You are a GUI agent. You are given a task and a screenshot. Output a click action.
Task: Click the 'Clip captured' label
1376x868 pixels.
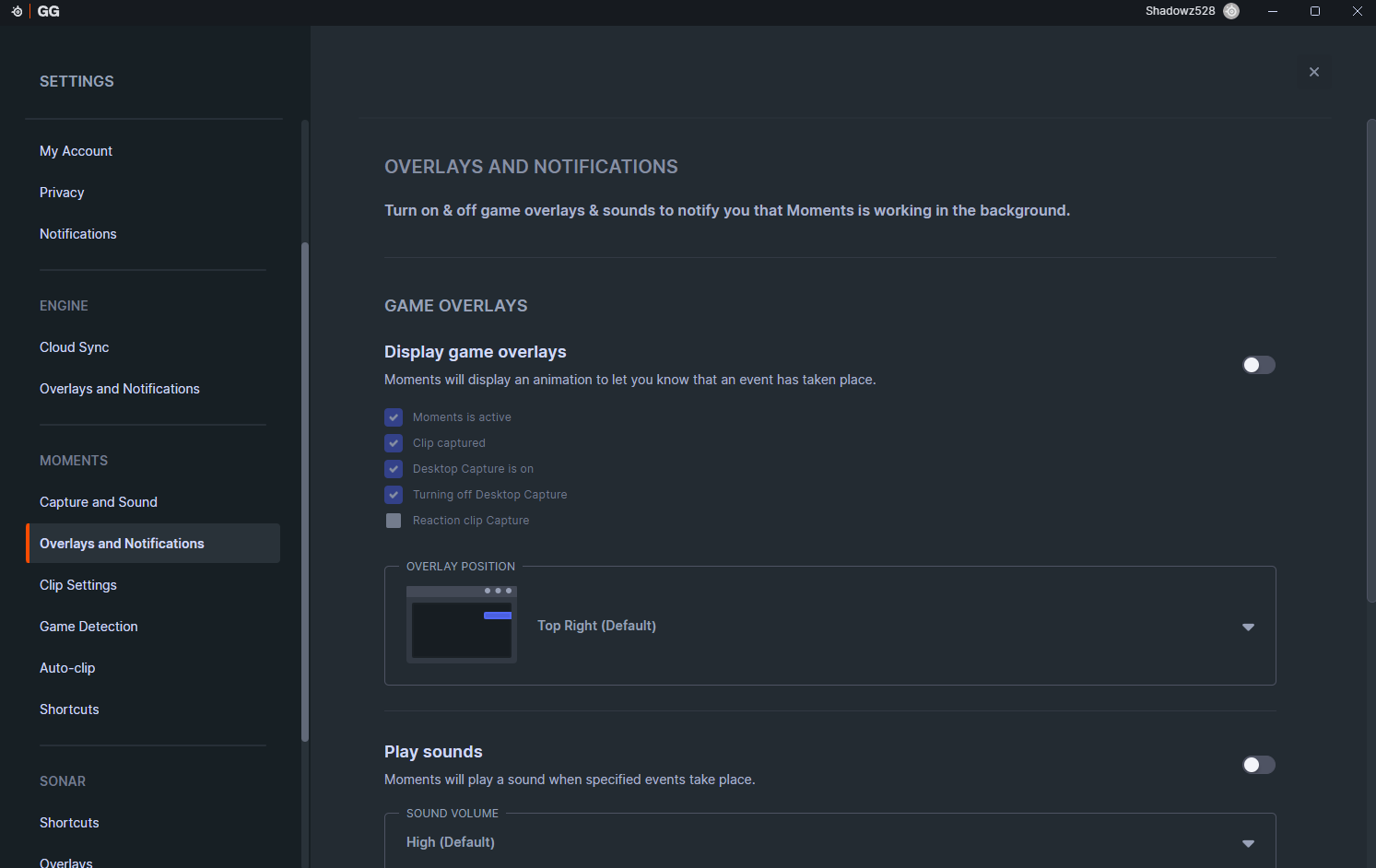[x=449, y=443]
